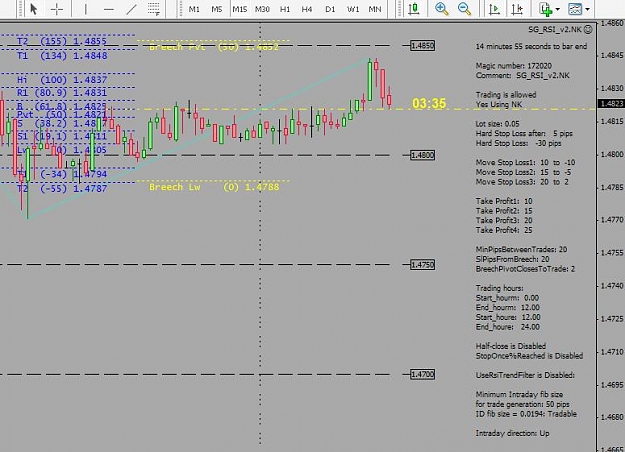Choose the vertical line drawing tool

(x=85, y=9)
